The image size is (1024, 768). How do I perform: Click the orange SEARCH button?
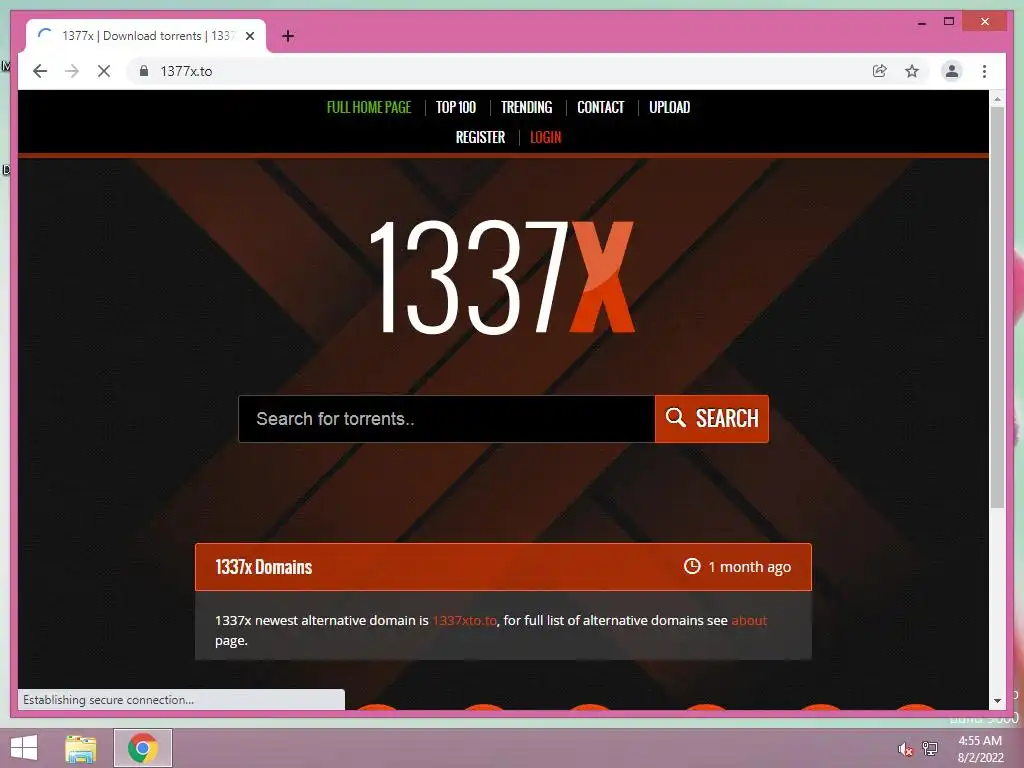coord(712,419)
